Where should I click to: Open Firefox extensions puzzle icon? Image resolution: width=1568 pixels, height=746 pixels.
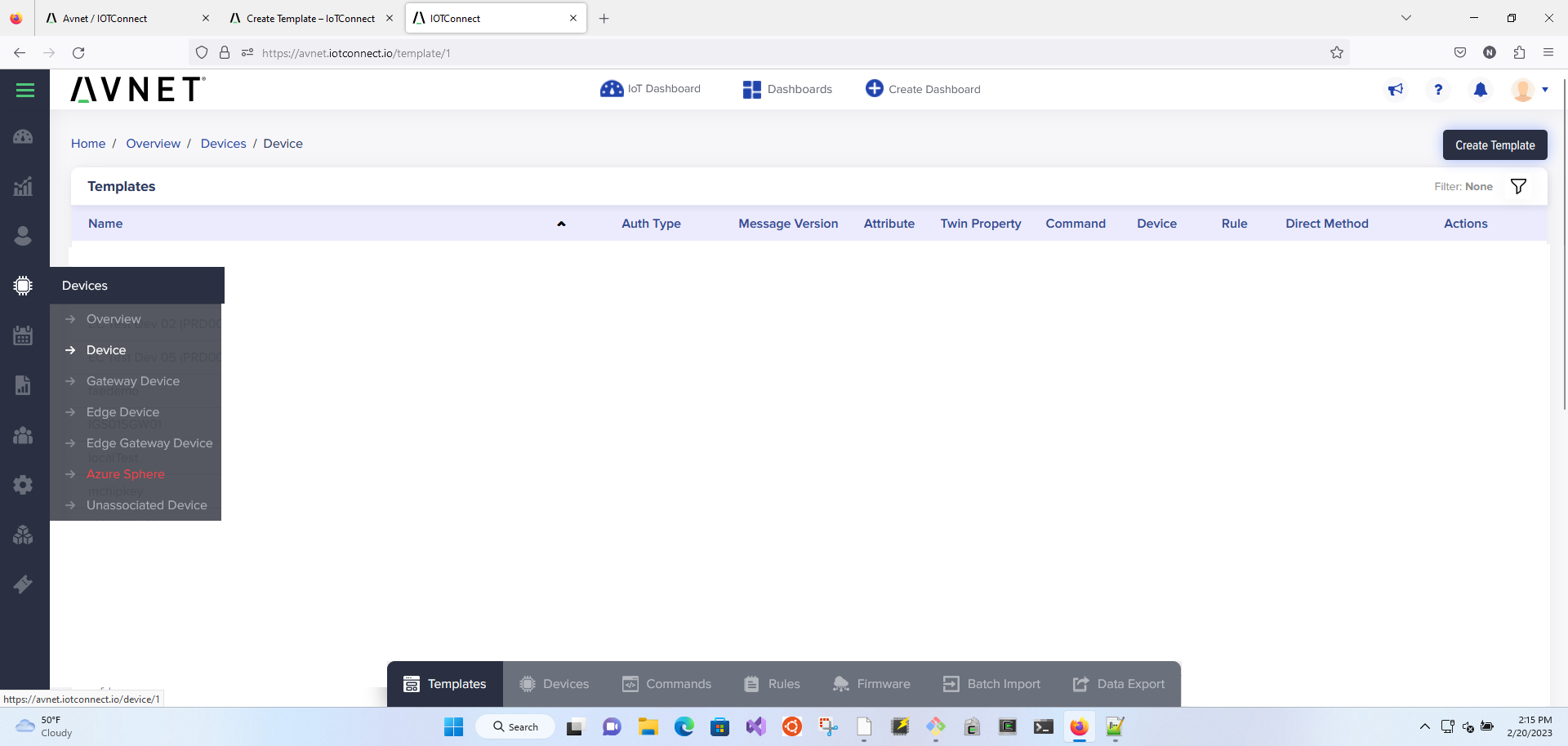point(1519,53)
